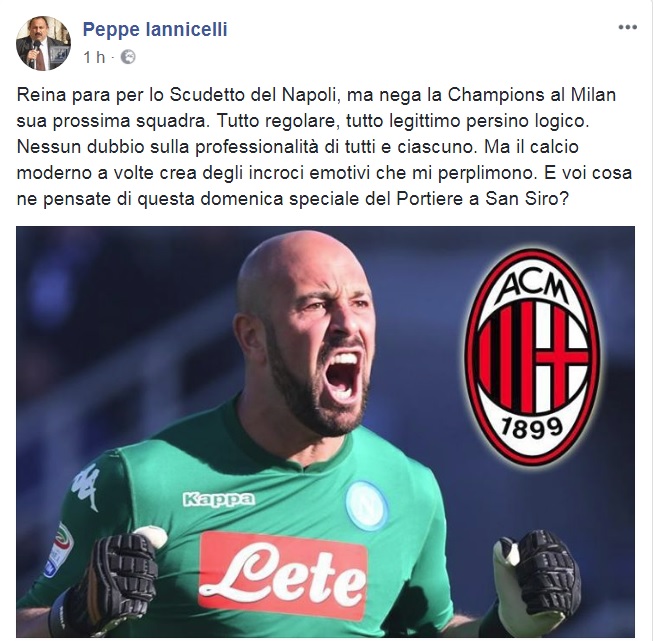Click the word 'Reina' starting the post

point(41,95)
